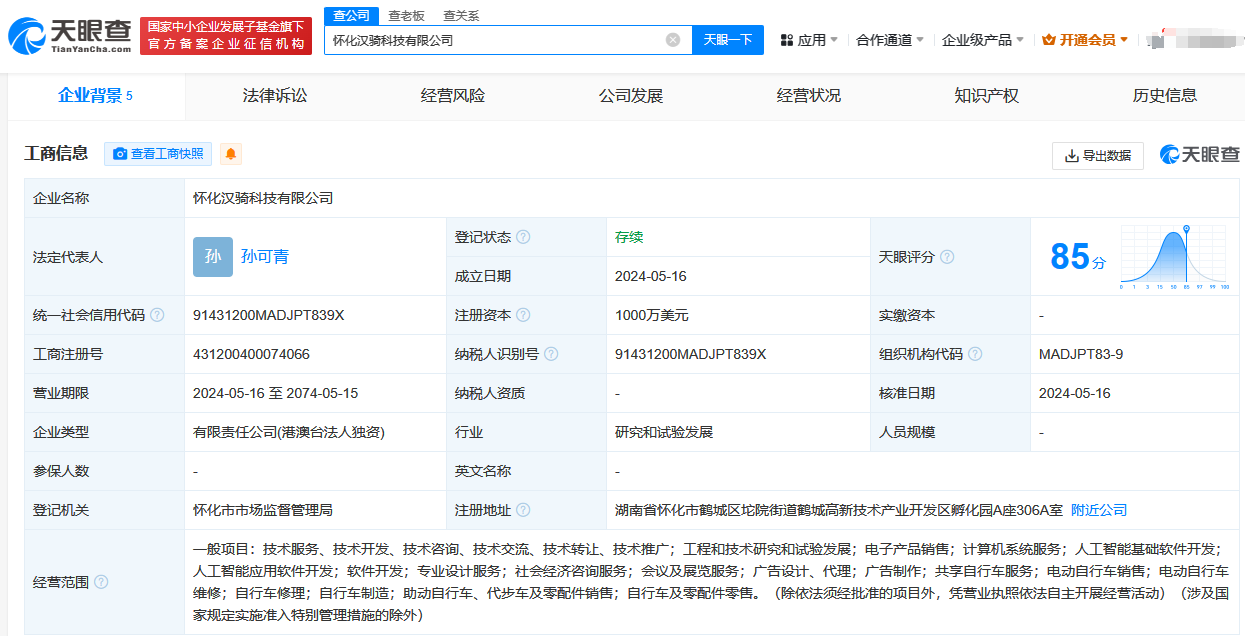Click the 导出数据 export button

pos(1097,155)
